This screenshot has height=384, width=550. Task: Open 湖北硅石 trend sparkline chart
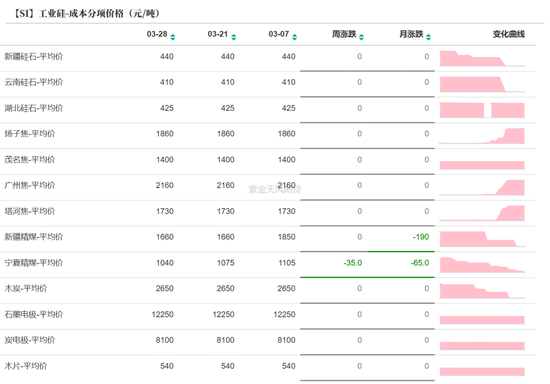[x=482, y=110]
